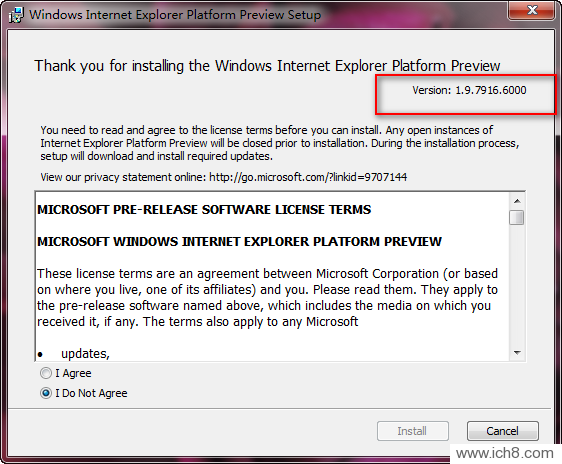This screenshot has height=464, width=562.
Task: Click the MICROSOFT PRE-RELEASE SOFTWARE LICENSE TERMS heading
Action: (x=204, y=210)
